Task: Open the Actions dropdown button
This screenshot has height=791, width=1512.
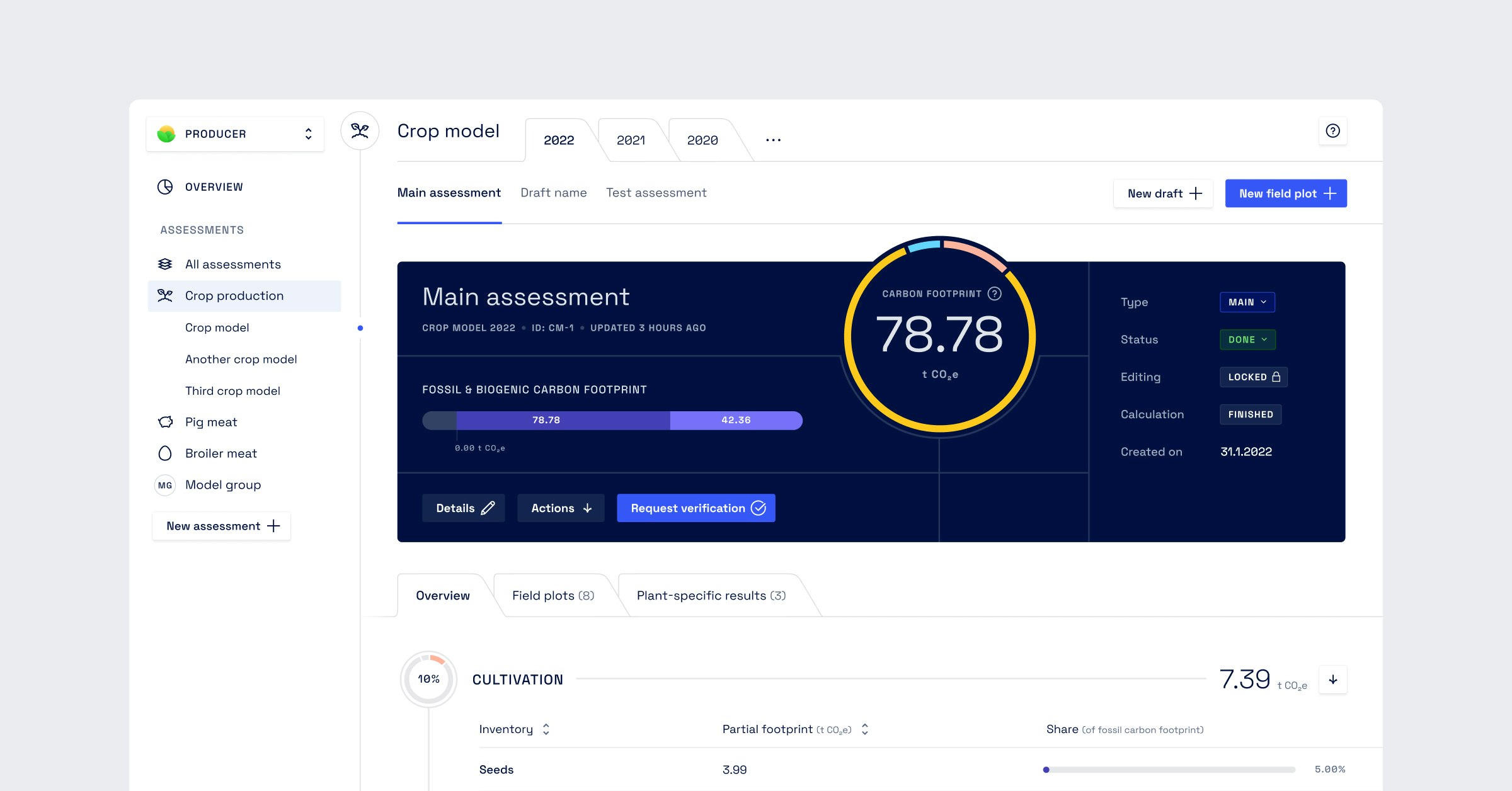Action: [x=561, y=508]
